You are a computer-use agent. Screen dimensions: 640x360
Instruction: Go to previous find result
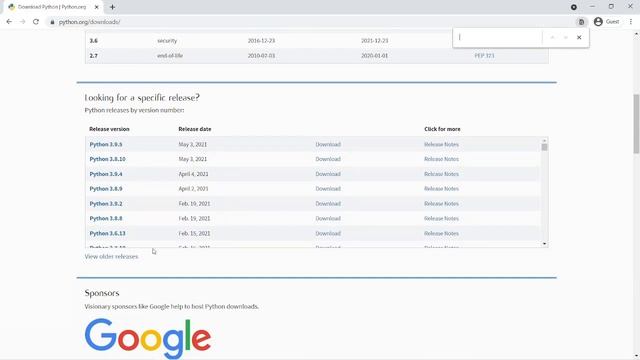(x=552, y=37)
